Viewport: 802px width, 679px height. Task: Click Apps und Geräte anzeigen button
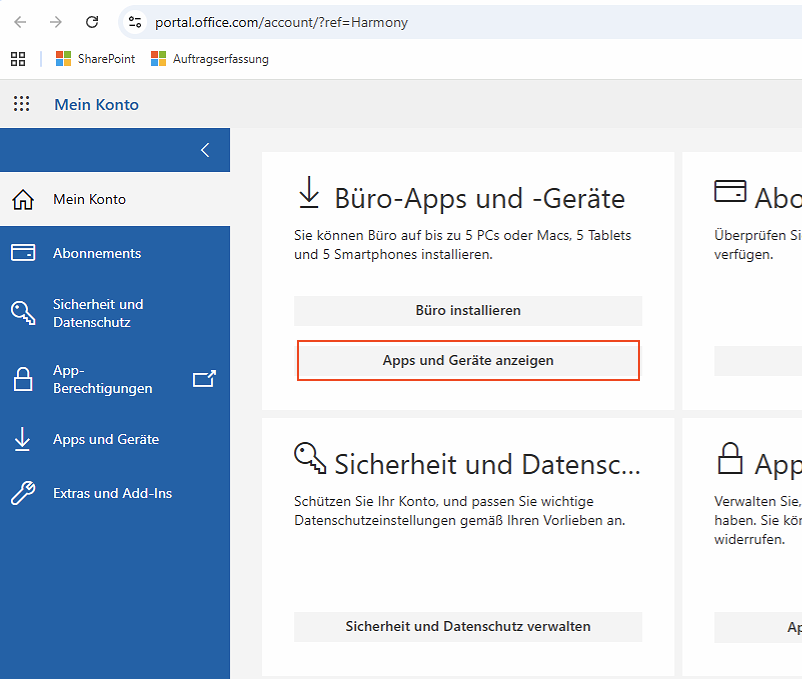tap(468, 360)
